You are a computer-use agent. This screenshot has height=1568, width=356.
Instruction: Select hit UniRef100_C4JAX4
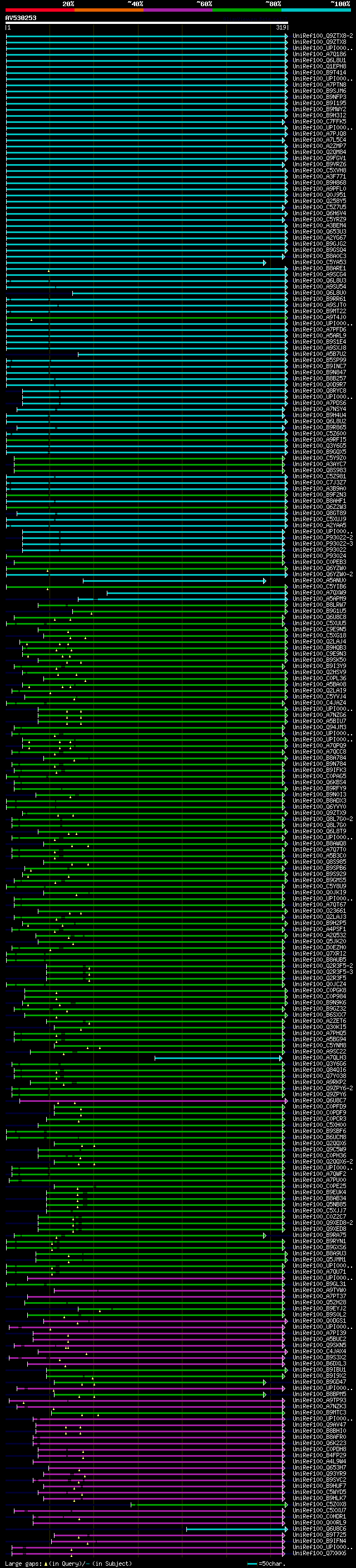(319, 1351)
